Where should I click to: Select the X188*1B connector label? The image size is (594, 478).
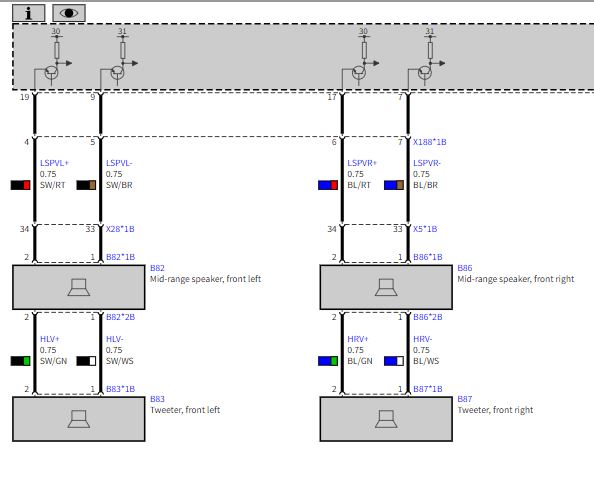click(x=430, y=142)
